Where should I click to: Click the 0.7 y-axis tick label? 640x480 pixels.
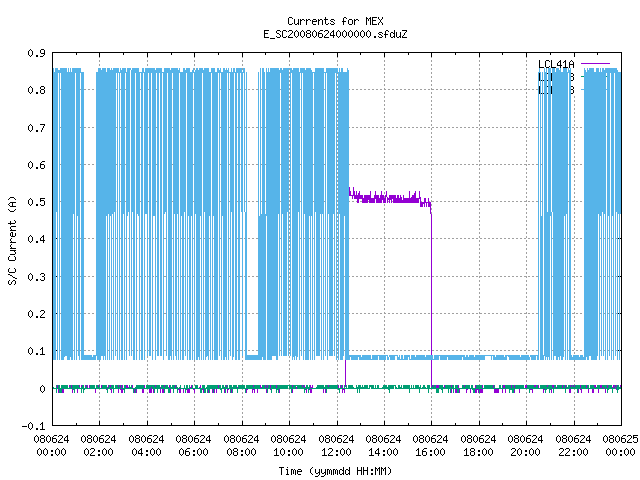(x=36, y=128)
